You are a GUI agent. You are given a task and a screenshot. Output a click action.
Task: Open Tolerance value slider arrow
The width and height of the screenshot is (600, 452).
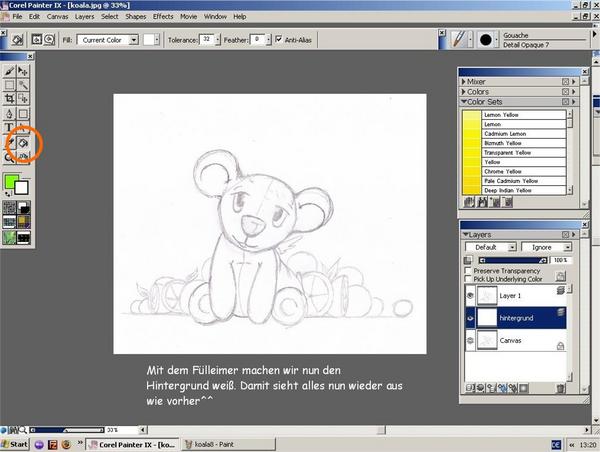(x=218, y=39)
